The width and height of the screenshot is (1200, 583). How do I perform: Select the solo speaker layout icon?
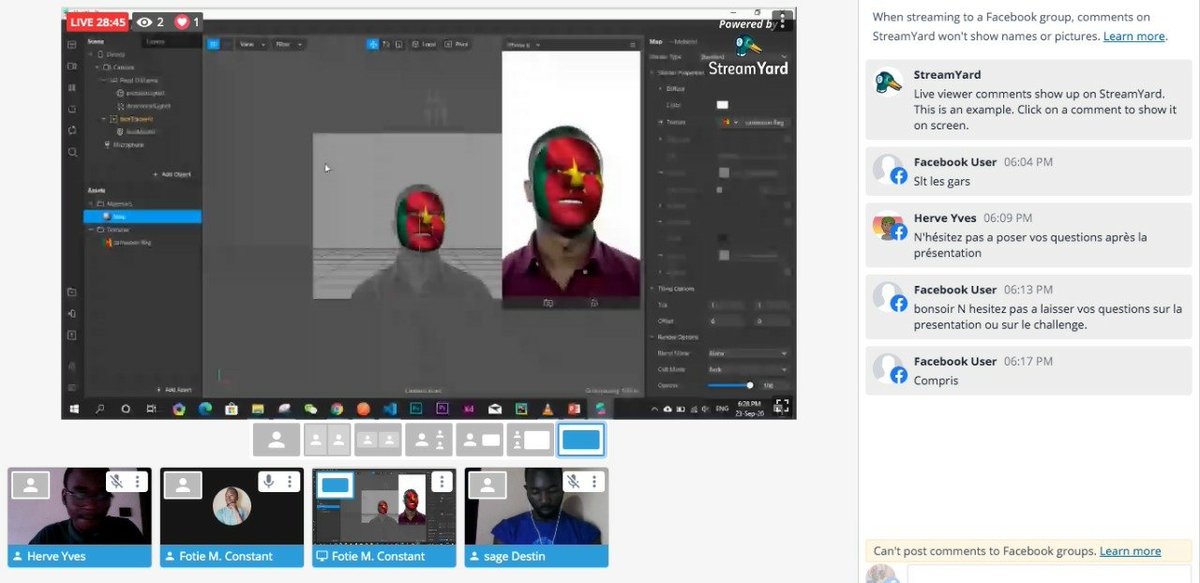[x=276, y=439]
